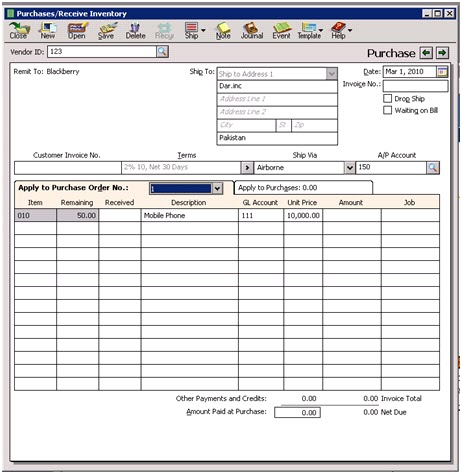This screenshot has width=462, height=474.
Task: Expand the Template dropdown arrow
Action: [321, 30]
